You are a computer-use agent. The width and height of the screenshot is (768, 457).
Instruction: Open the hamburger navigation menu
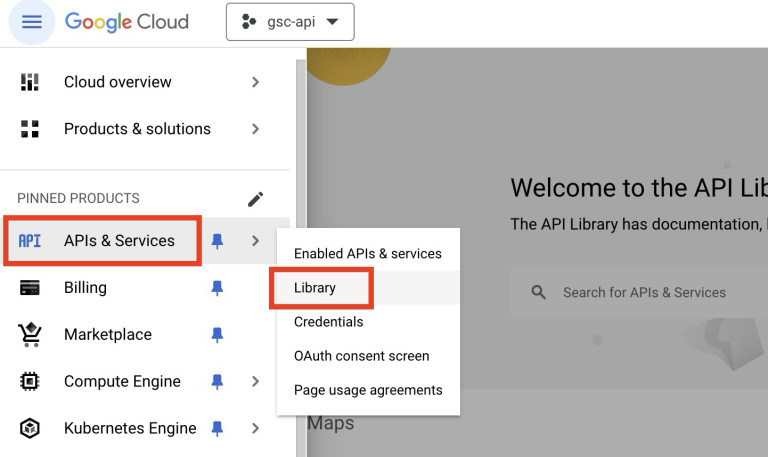click(x=32, y=22)
